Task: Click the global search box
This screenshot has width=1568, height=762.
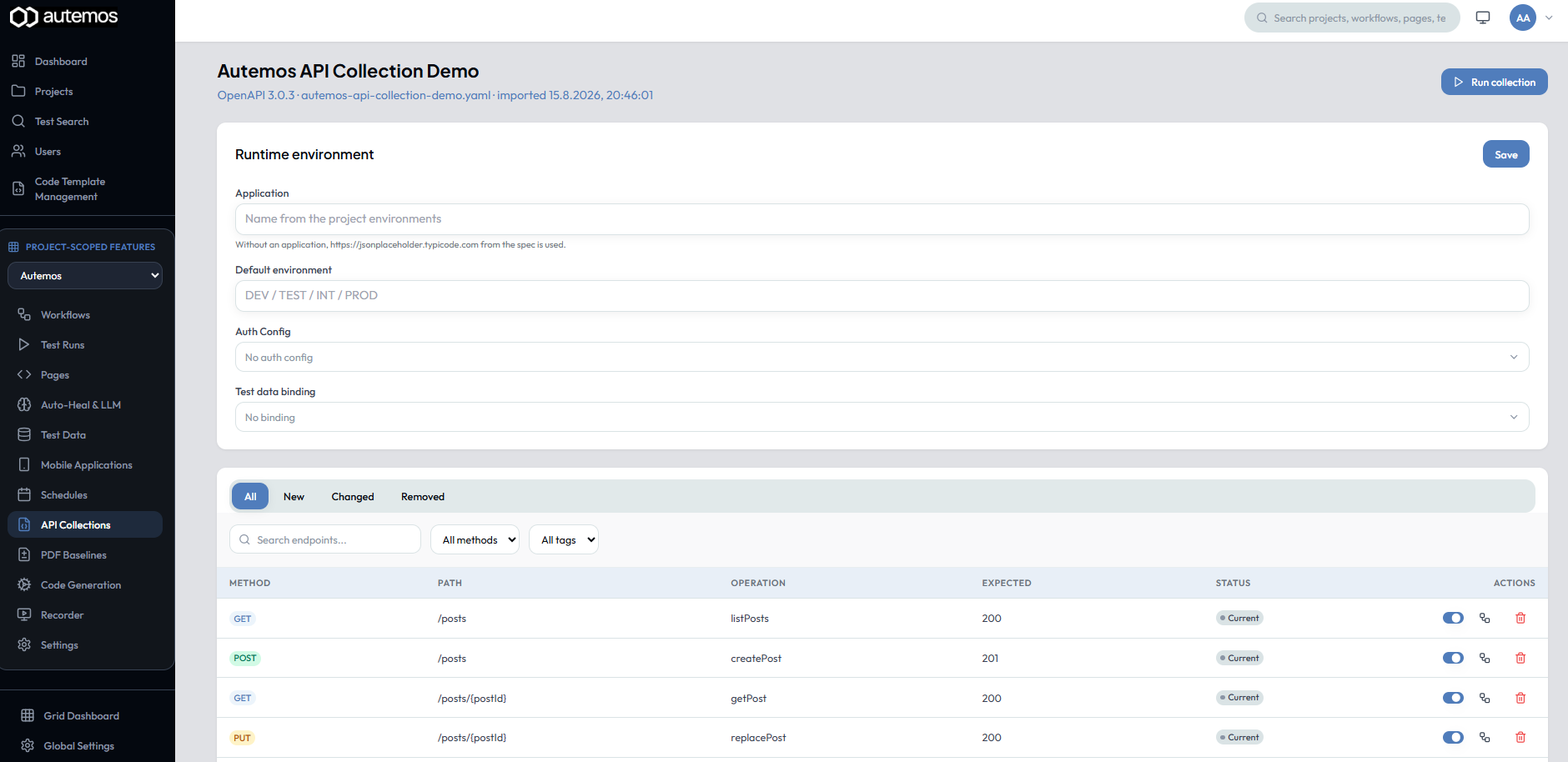Action: [1352, 18]
